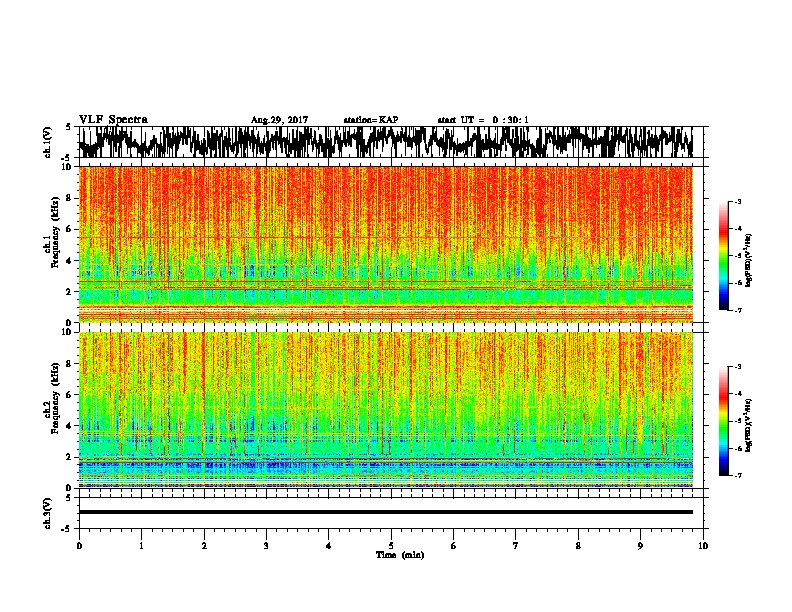
Task: Click the ch.1 color scale bar
Action: pyautogui.click(x=724, y=256)
